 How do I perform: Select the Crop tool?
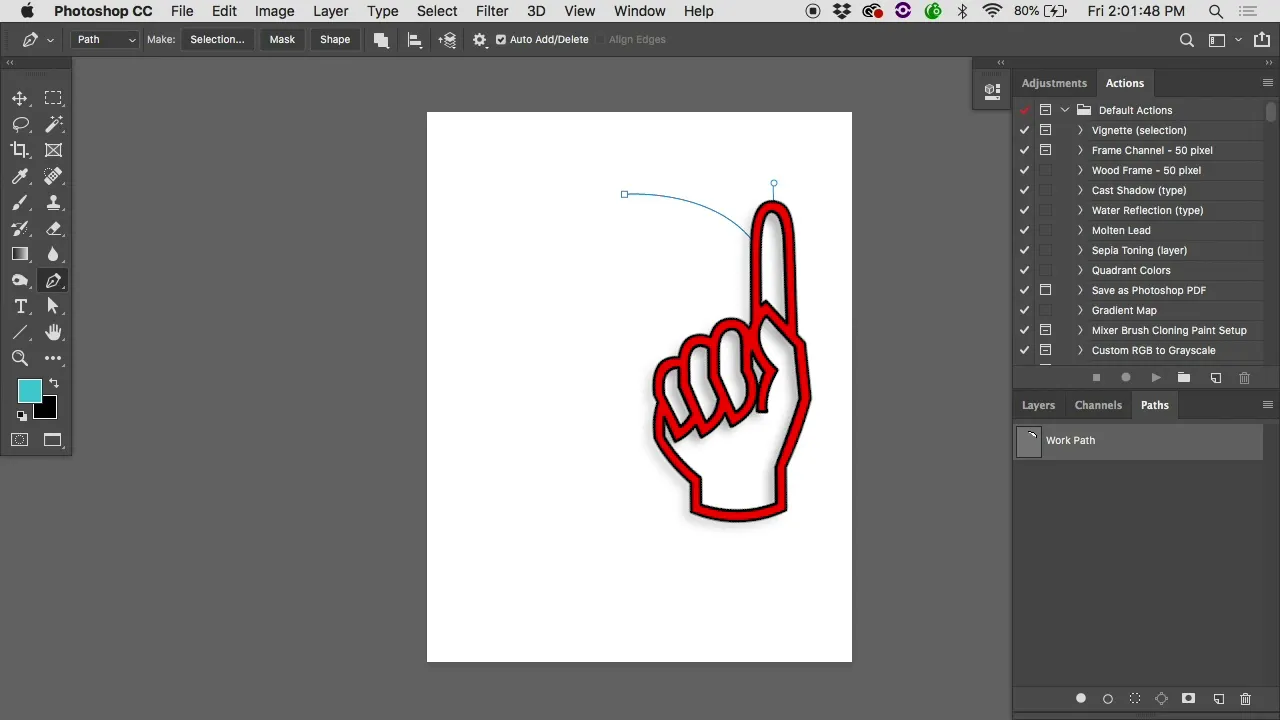[20, 150]
